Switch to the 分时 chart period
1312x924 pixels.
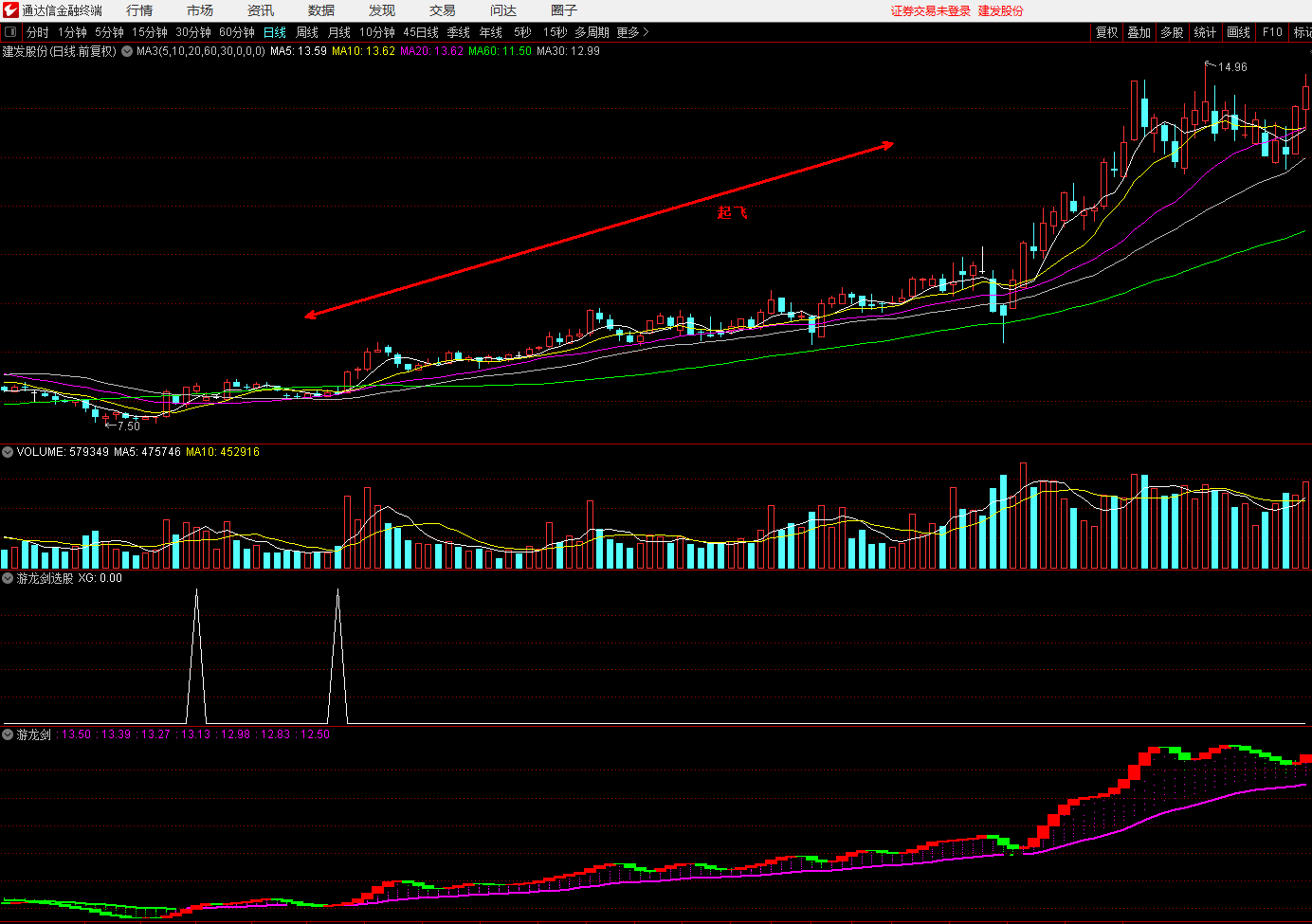pos(38,32)
